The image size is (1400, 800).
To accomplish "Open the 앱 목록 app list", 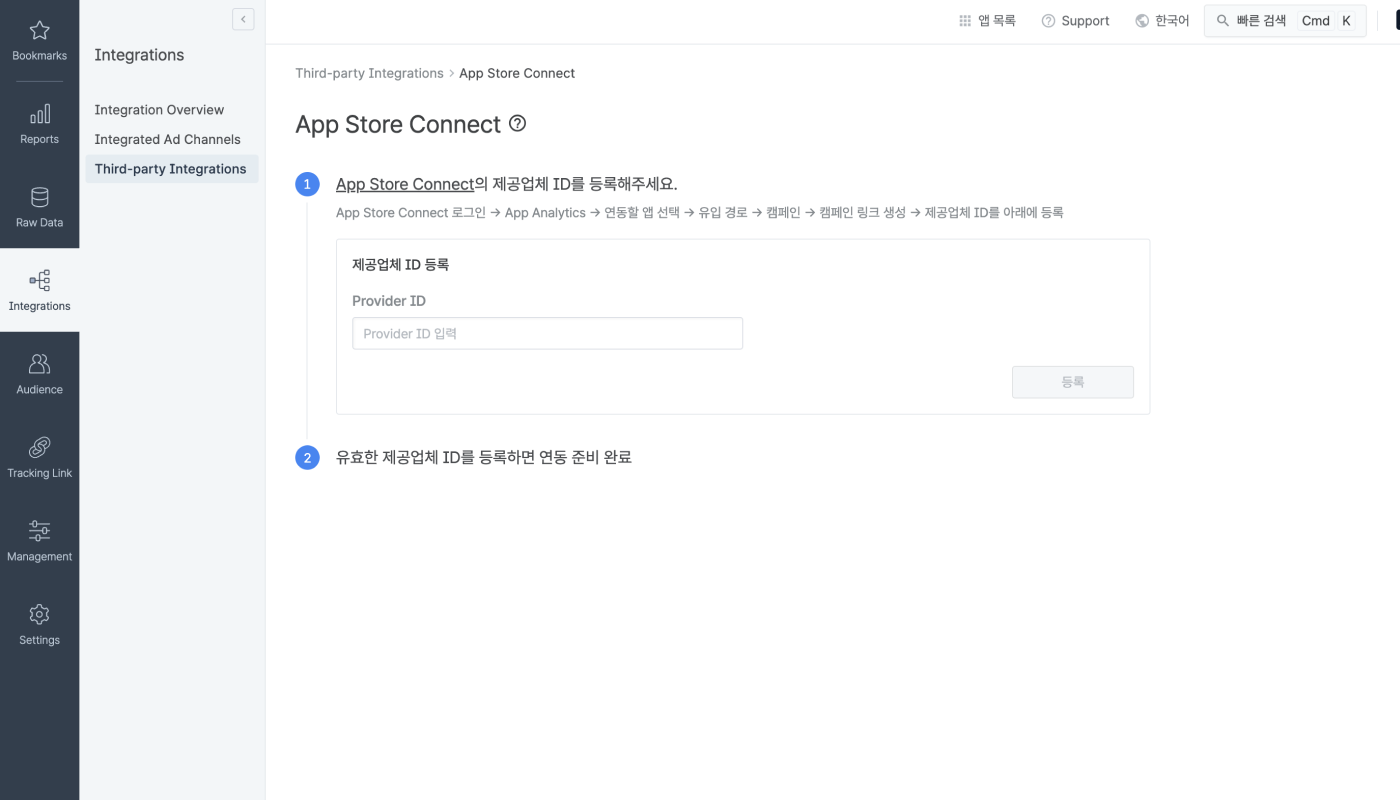I will pyautogui.click(x=987, y=21).
